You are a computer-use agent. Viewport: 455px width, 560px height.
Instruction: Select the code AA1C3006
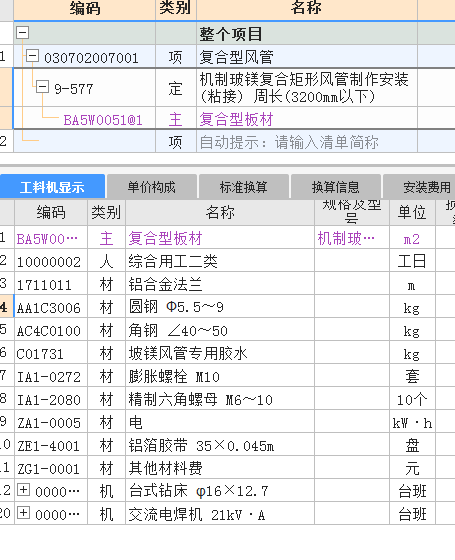click(x=49, y=308)
